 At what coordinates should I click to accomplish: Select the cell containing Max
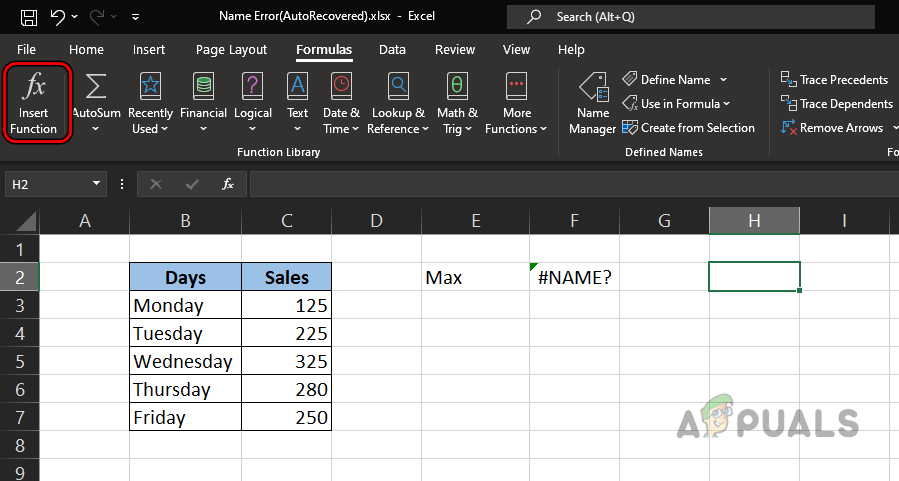(475, 277)
